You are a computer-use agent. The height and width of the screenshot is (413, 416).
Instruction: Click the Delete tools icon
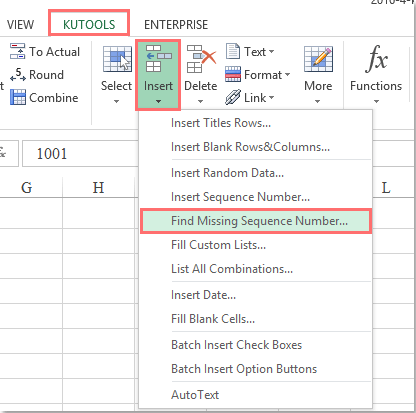201,59
